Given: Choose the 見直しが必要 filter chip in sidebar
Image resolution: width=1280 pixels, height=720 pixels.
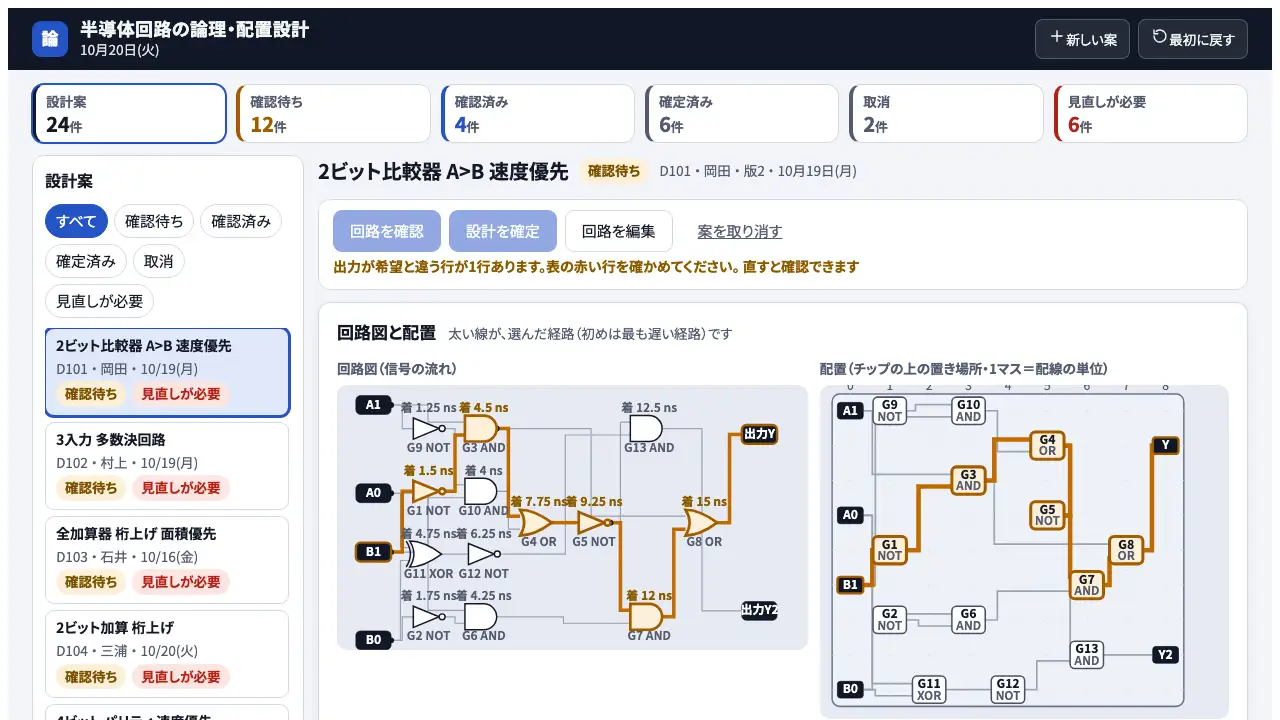Looking at the screenshot, I should [x=99, y=301].
